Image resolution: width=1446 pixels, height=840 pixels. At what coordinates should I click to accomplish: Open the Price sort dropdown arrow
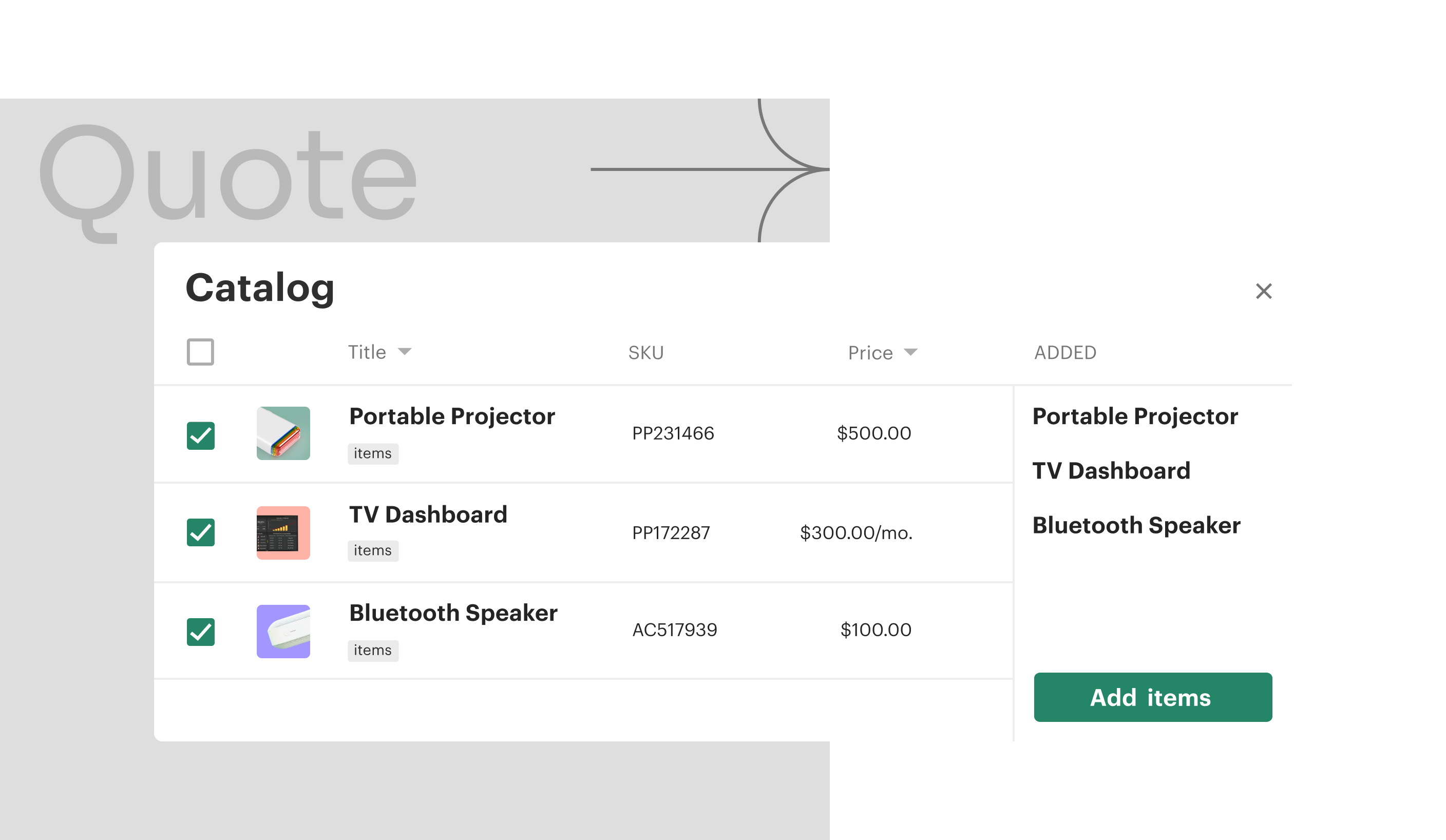(910, 352)
